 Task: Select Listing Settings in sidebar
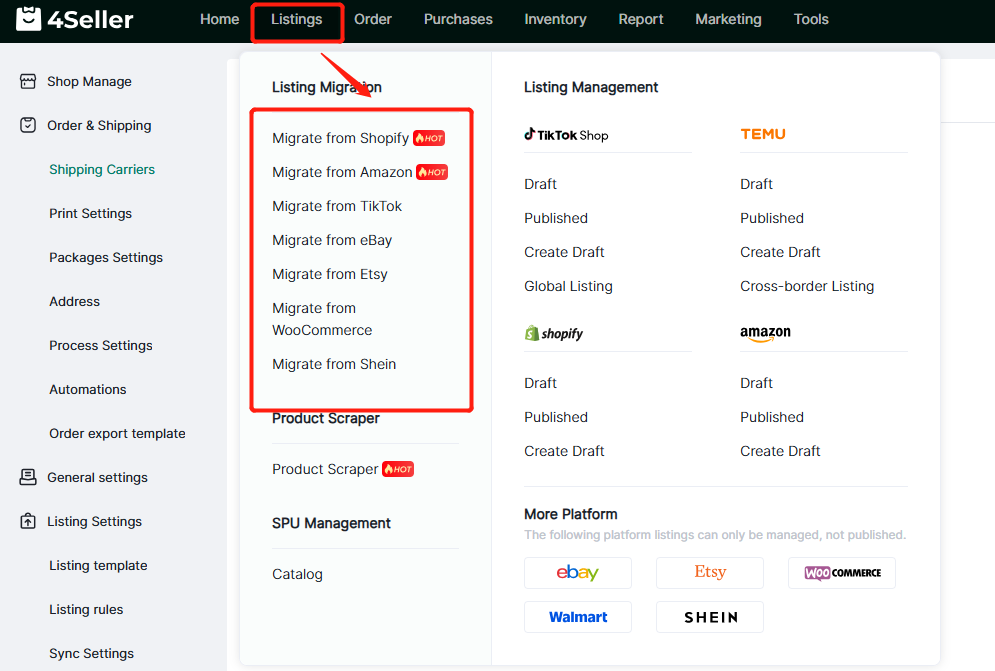pyautogui.click(x=95, y=521)
